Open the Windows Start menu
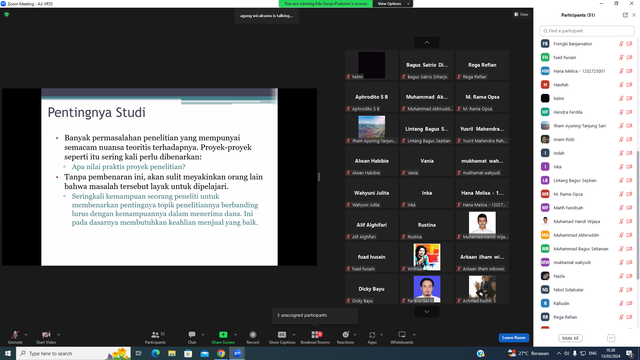 point(8,353)
